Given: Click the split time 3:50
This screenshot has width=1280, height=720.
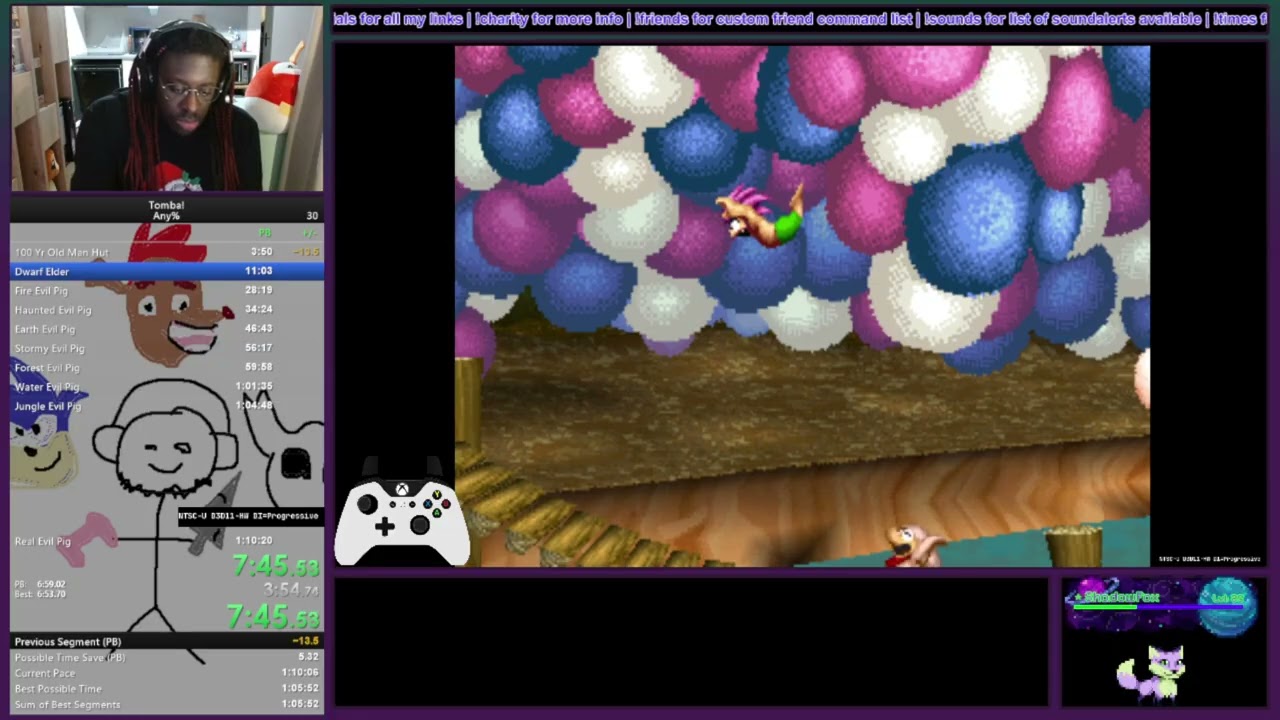Looking at the screenshot, I should coord(261,252).
